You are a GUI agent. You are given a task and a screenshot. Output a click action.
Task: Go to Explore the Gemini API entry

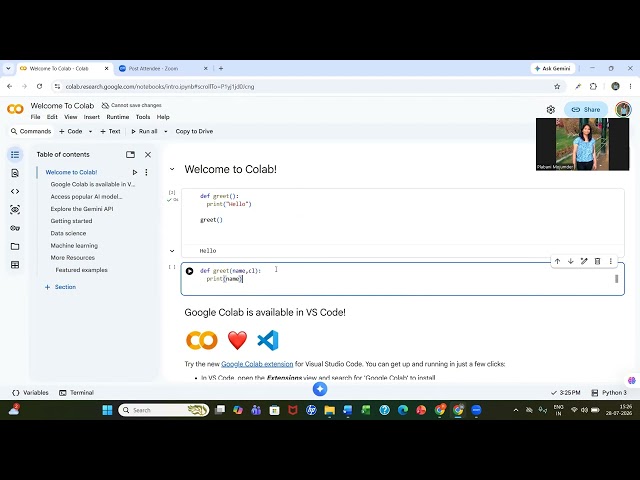[x=82, y=209]
